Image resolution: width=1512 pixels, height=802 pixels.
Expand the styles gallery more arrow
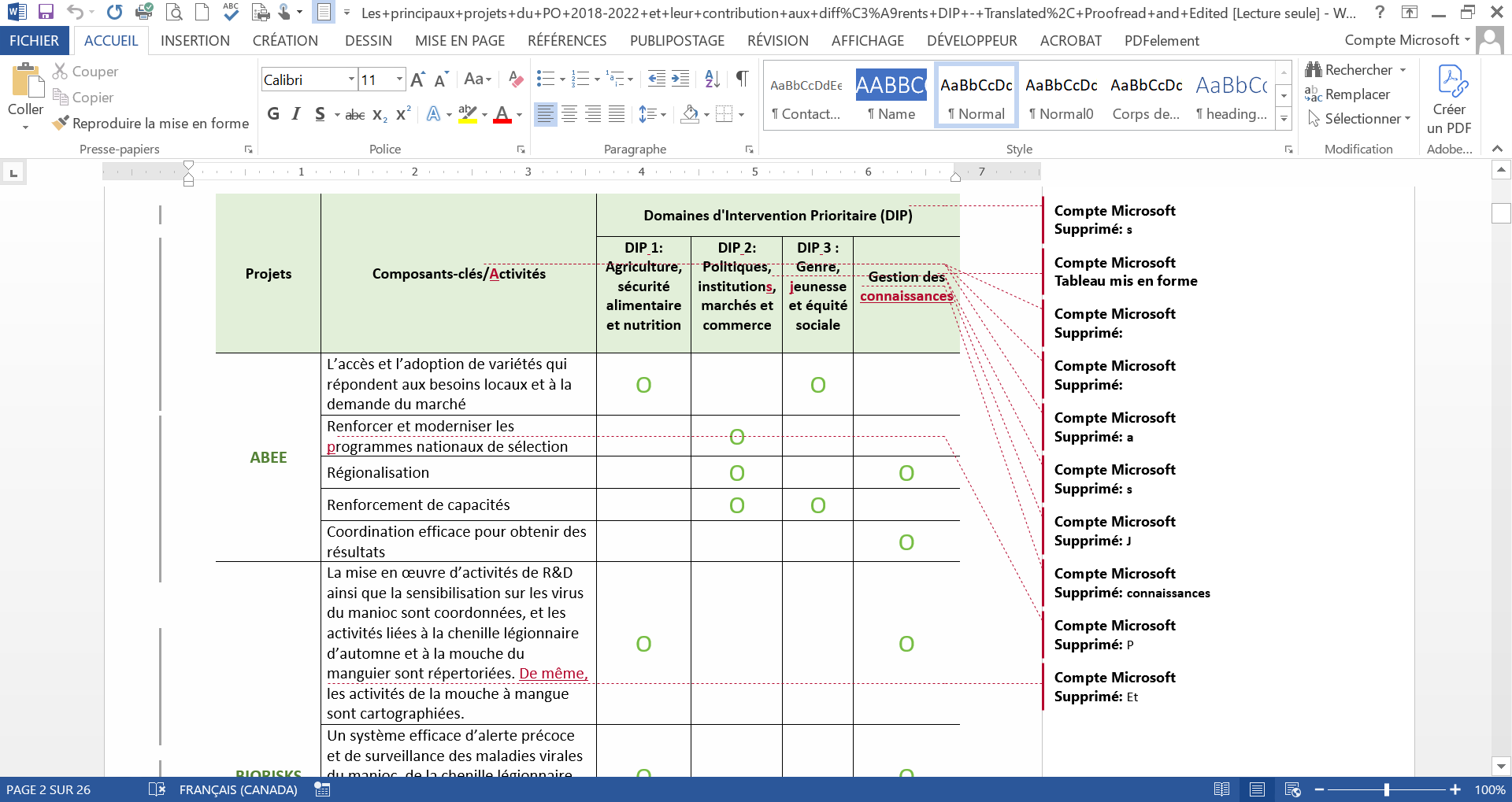point(1284,118)
